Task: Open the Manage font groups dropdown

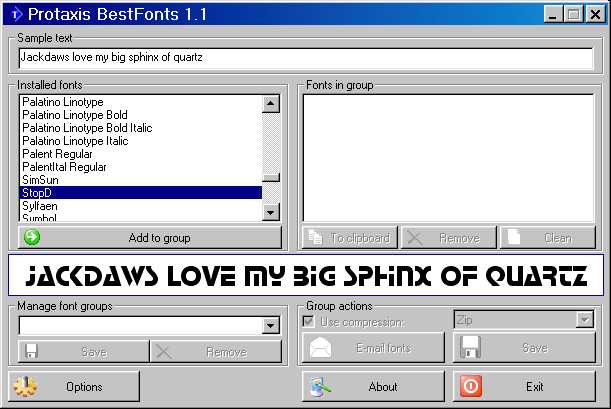Action: (270, 326)
